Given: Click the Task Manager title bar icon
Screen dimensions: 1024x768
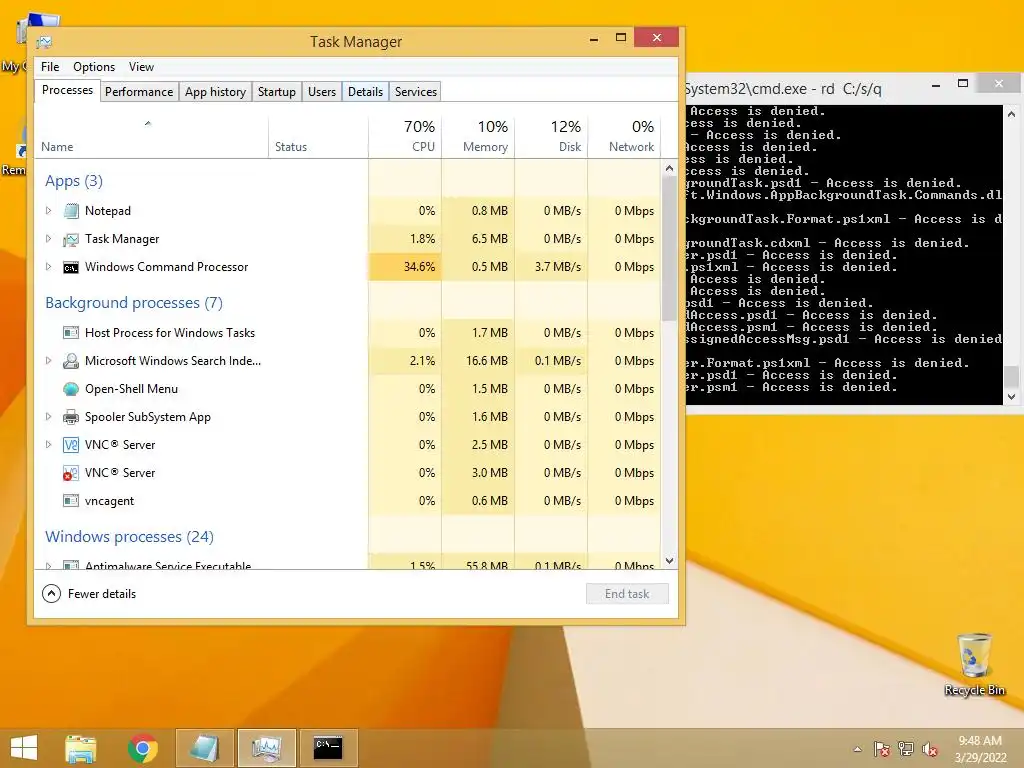Looking at the screenshot, I should pyautogui.click(x=44, y=42).
